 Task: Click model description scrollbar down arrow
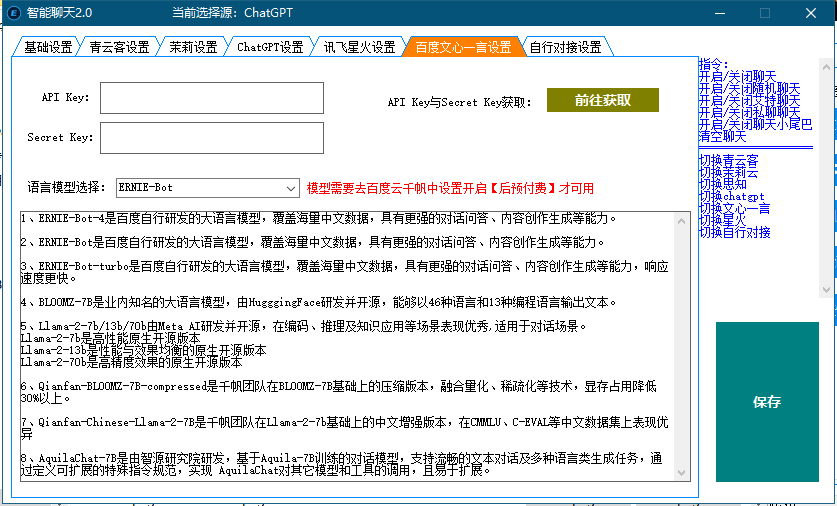(x=681, y=472)
